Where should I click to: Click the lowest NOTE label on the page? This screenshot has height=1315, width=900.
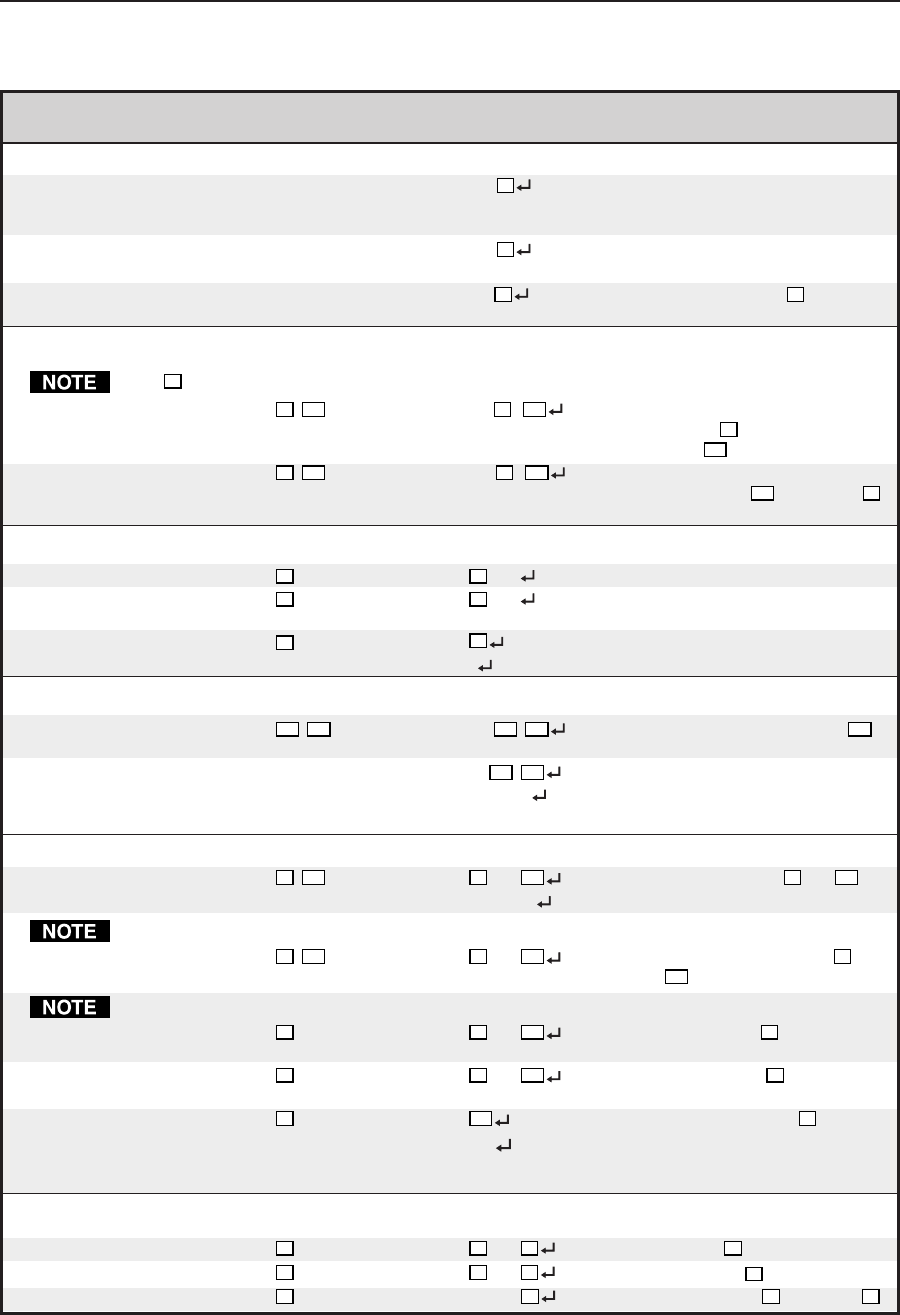point(69,1007)
